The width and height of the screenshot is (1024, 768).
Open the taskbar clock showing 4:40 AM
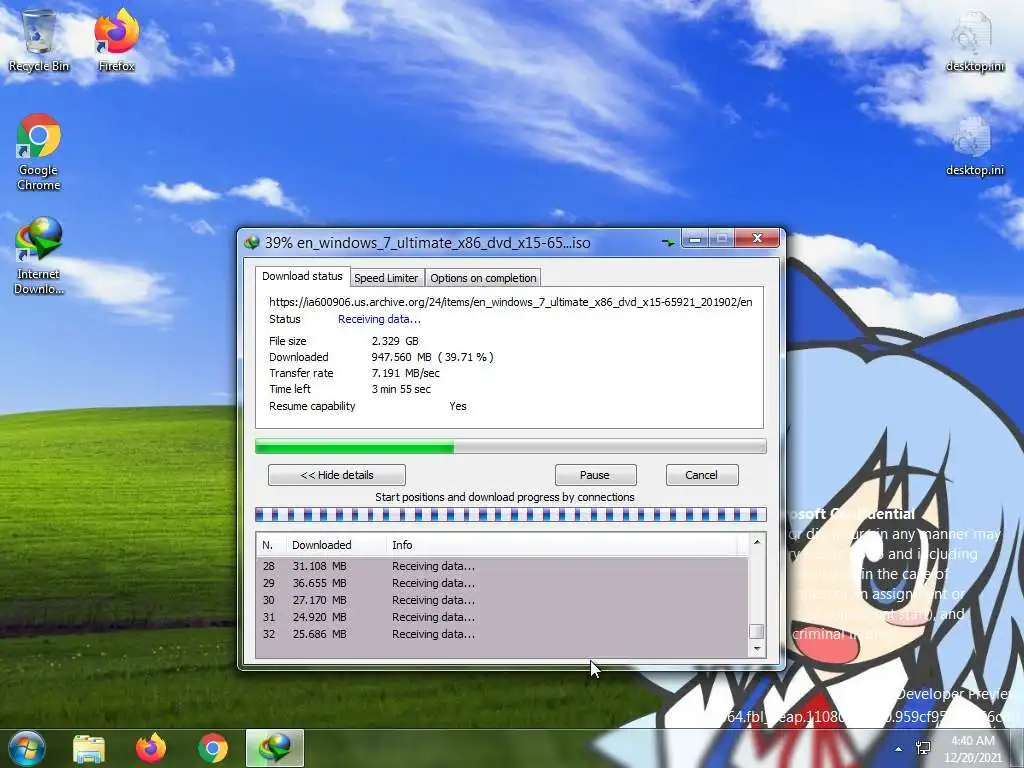point(972,748)
